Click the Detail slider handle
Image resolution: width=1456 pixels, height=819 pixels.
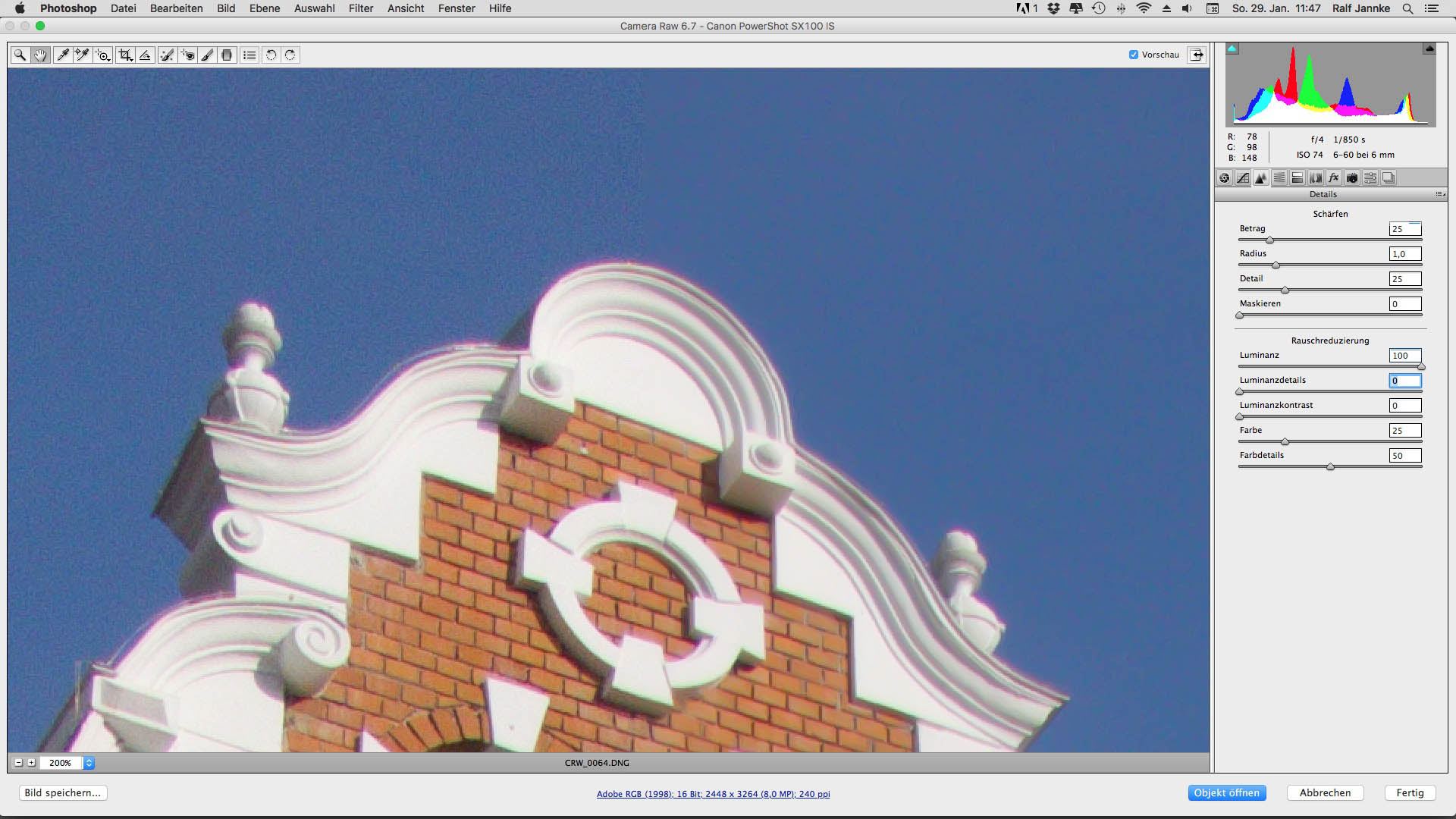[x=1285, y=290]
